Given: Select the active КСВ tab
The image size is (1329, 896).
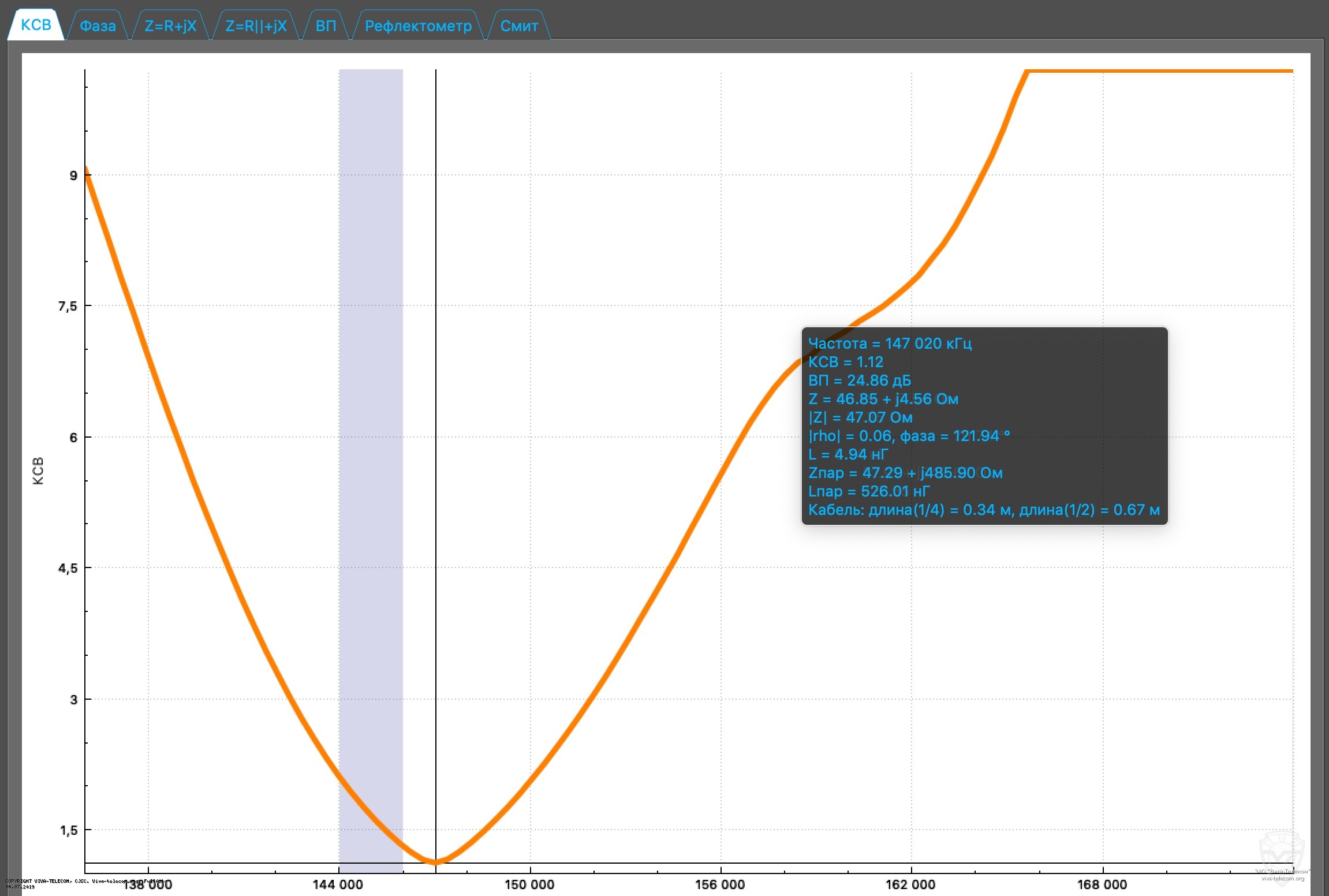Looking at the screenshot, I should pos(36,25).
